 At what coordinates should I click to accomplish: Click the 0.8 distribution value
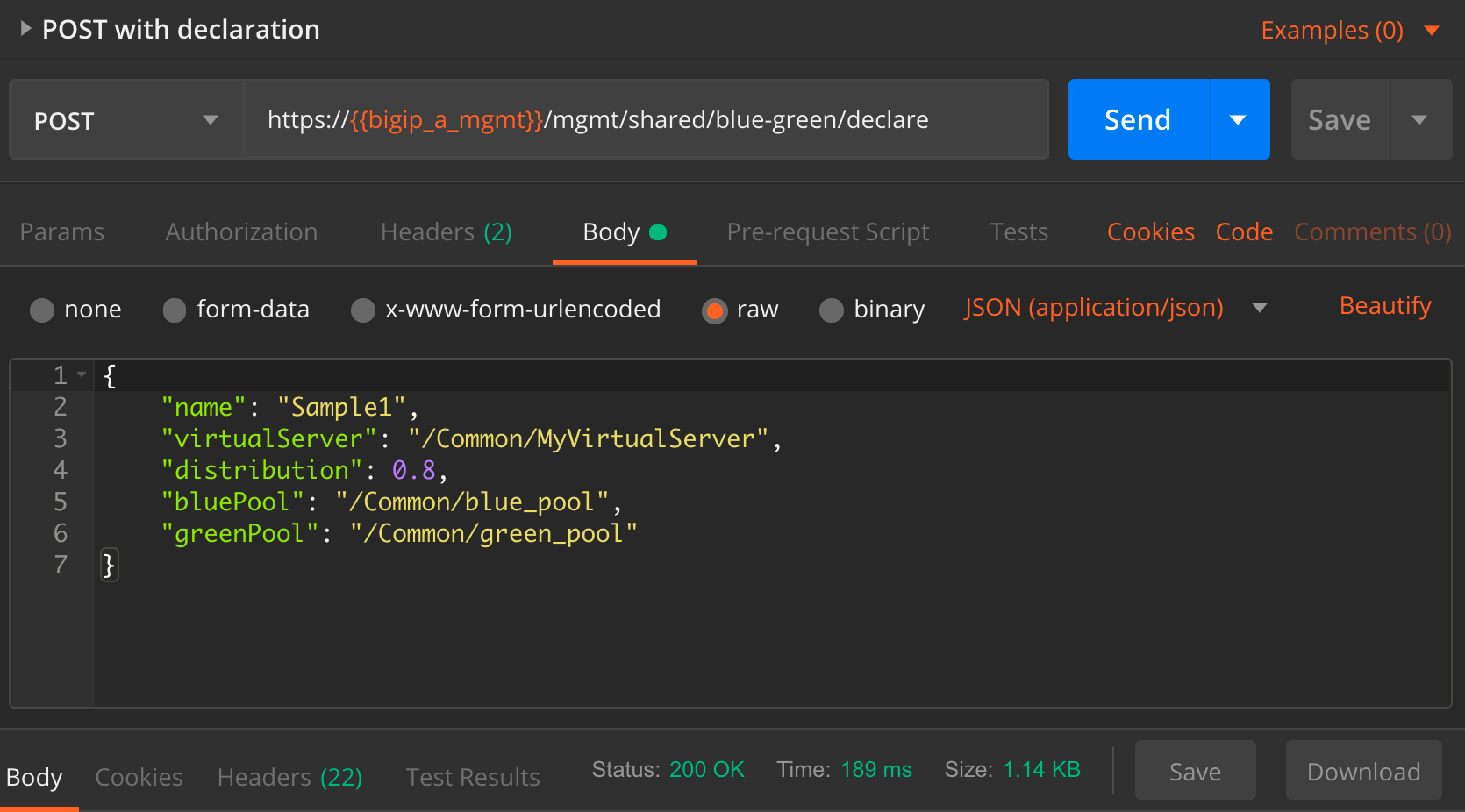tap(414, 471)
